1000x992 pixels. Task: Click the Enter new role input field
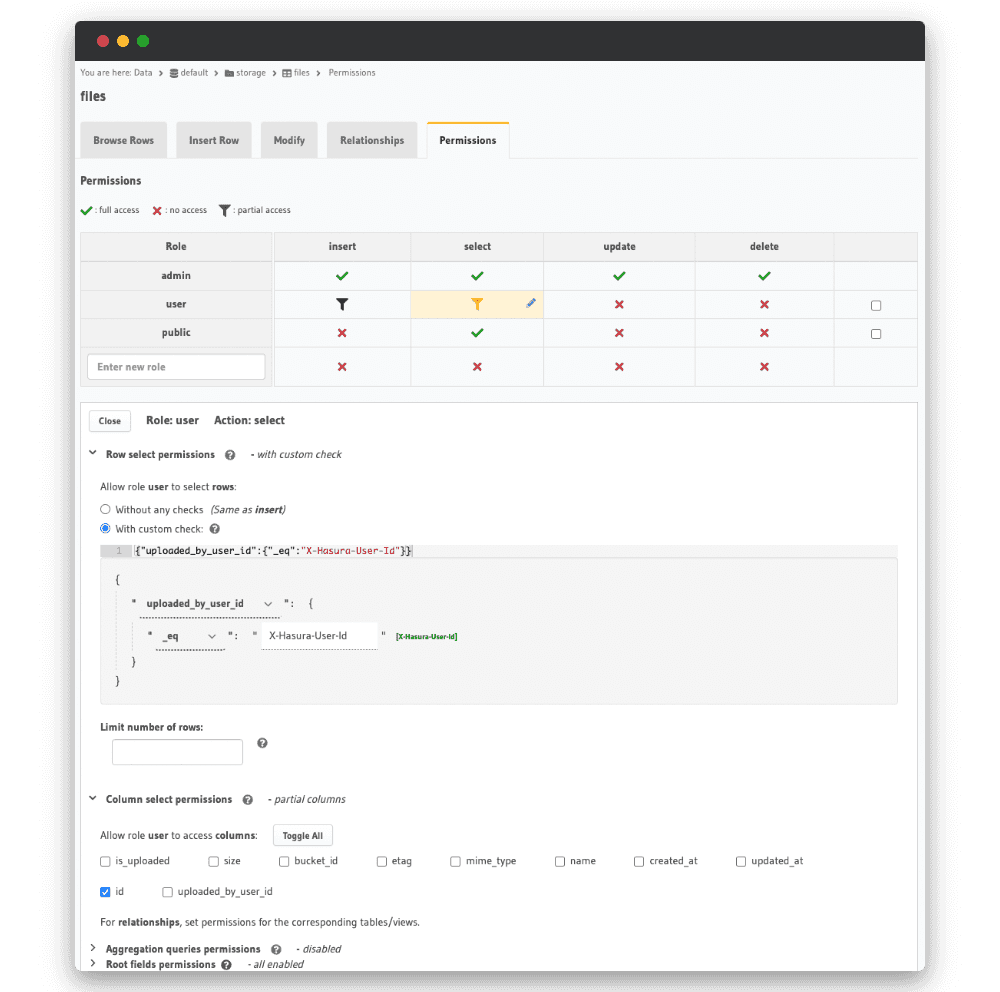[x=176, y=367]
